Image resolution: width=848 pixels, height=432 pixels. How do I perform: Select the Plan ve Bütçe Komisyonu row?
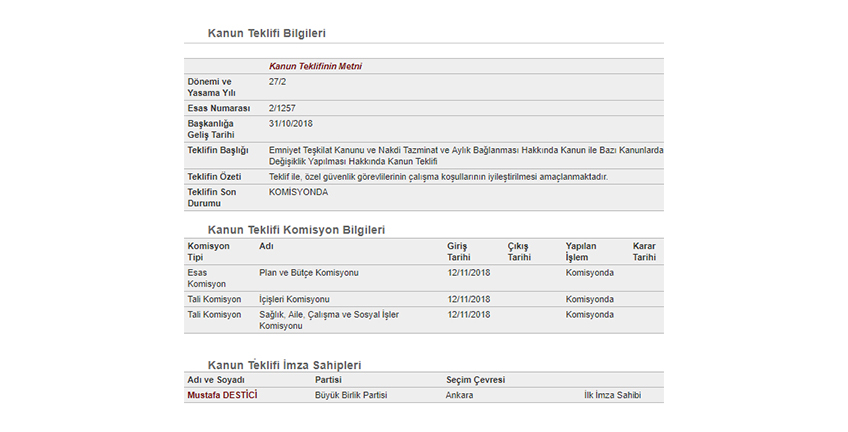click(x=423, y=278)
